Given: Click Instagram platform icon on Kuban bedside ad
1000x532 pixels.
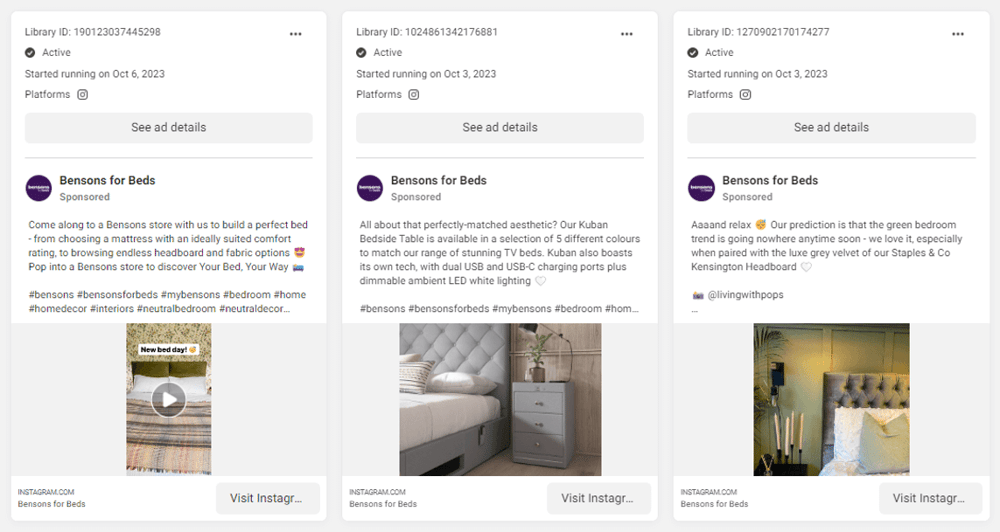Looking at the screenshot, I should point(414,94).
